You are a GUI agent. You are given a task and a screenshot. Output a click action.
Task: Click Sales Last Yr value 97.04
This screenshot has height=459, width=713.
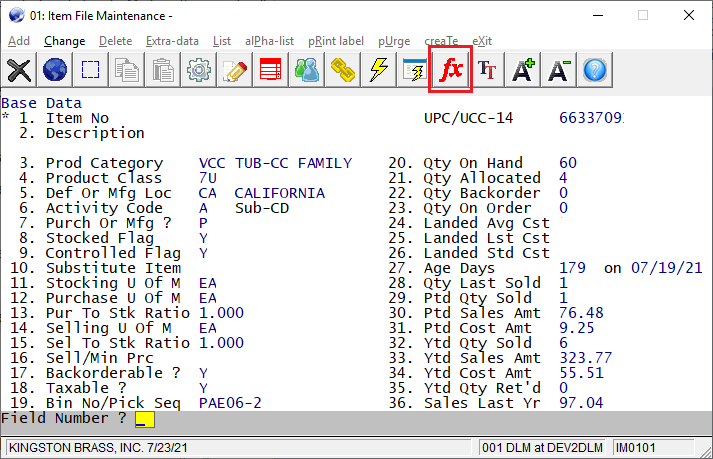coord(581,403)
